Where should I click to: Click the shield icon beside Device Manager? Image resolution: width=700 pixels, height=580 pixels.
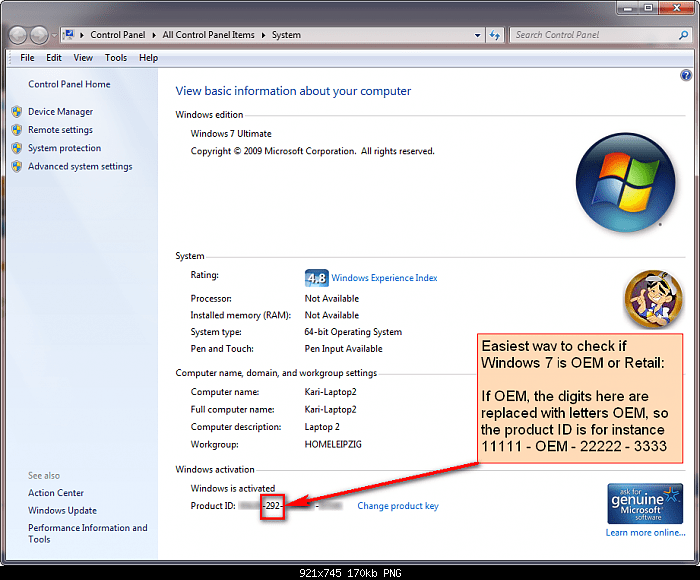click(x=17, y=112)
